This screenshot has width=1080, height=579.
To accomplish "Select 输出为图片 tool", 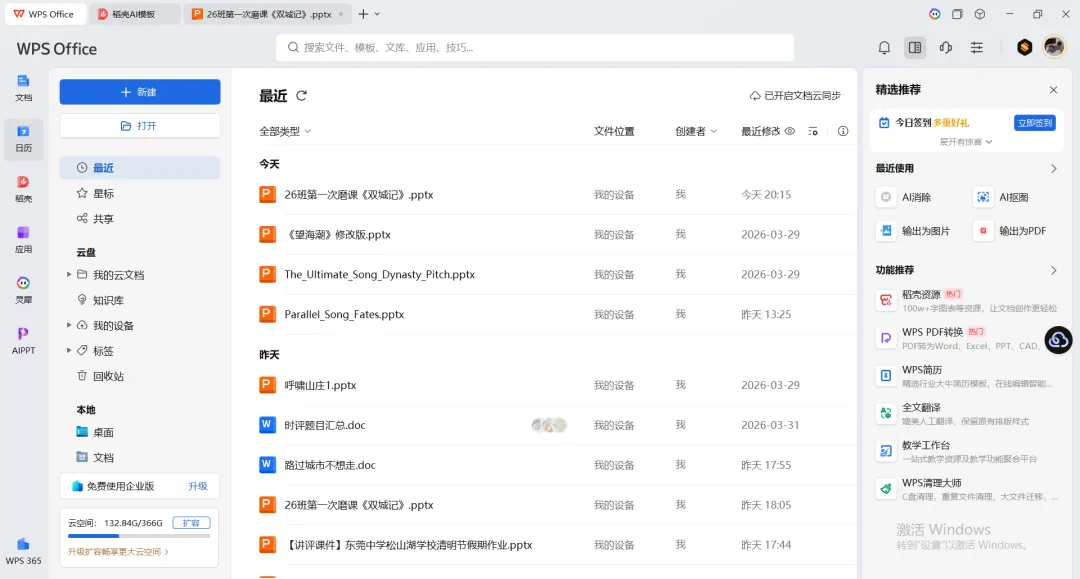I will pos(913,231).
